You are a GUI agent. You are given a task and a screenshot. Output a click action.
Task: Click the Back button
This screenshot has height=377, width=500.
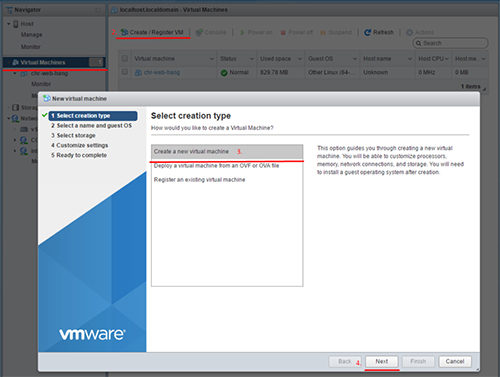coord(345,361)
